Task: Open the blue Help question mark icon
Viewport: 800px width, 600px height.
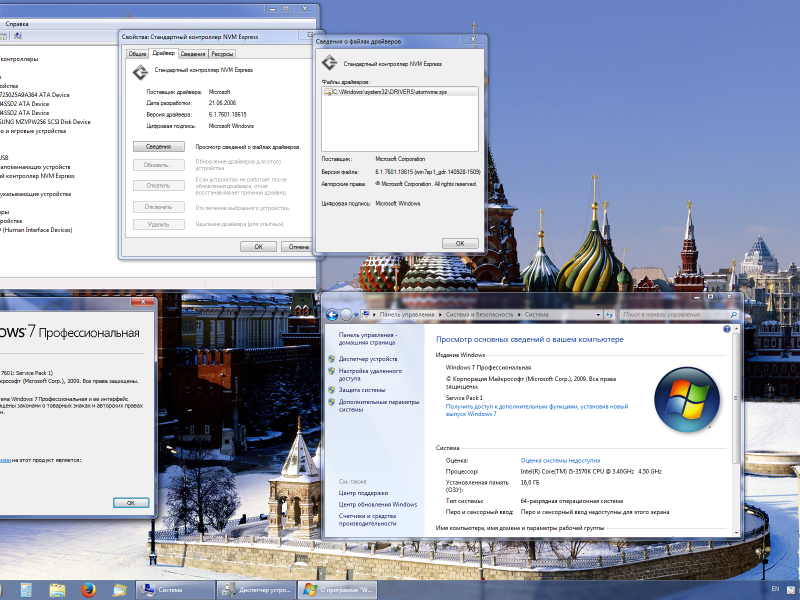Action: [727, 330]
